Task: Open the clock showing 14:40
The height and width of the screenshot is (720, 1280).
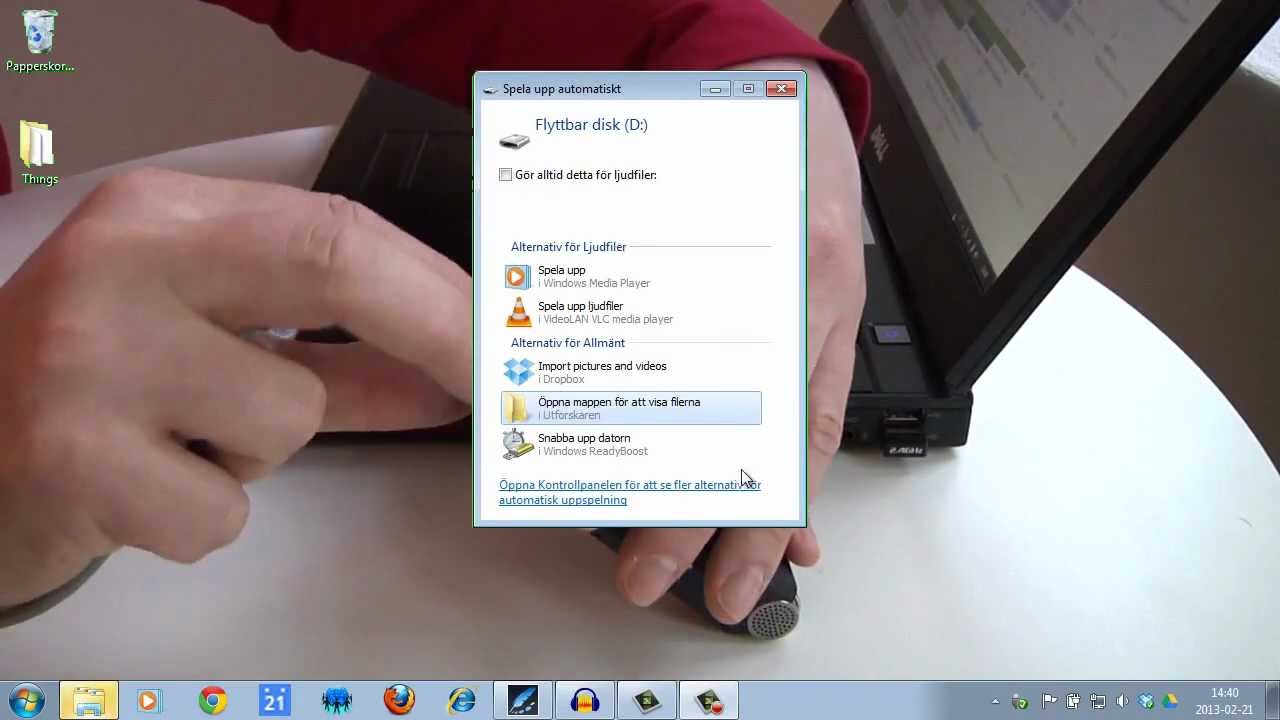Action: pos(1224,701)
